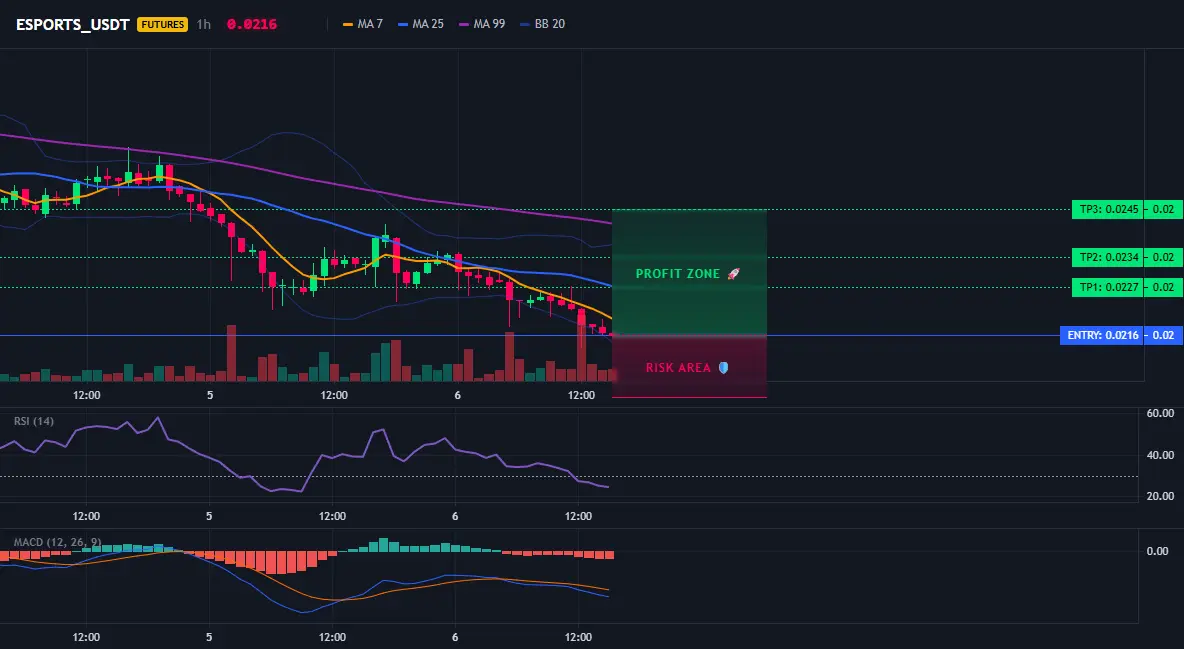This screenshot has height=649, width=1184.
Task: Click the 20.00 RSI axis value
Action: click(x=1160, y=496)
